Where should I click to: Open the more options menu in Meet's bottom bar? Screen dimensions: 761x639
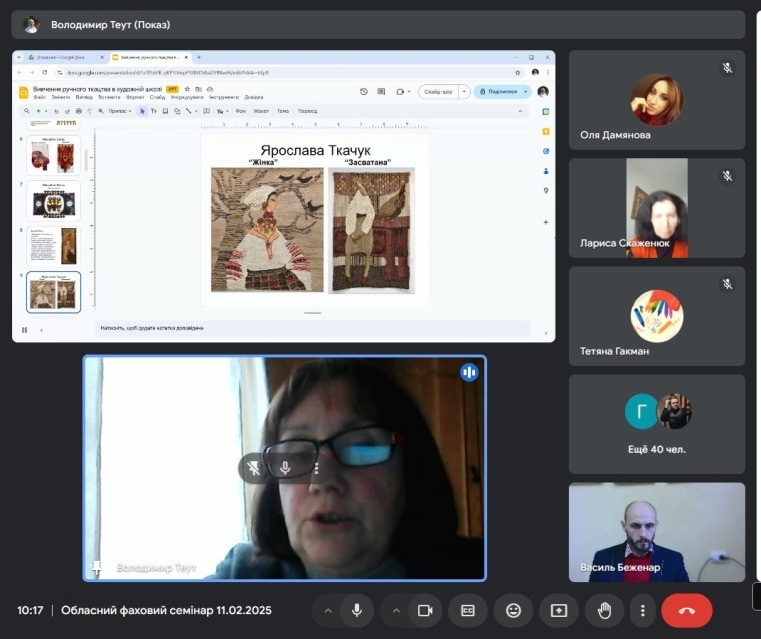tap(643, 610)
